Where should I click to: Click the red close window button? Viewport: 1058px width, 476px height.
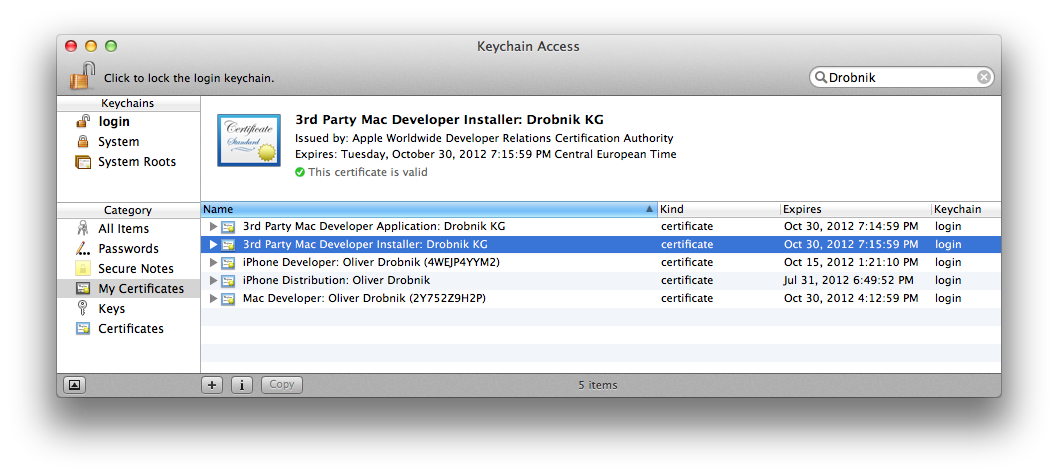coord(71,46)
